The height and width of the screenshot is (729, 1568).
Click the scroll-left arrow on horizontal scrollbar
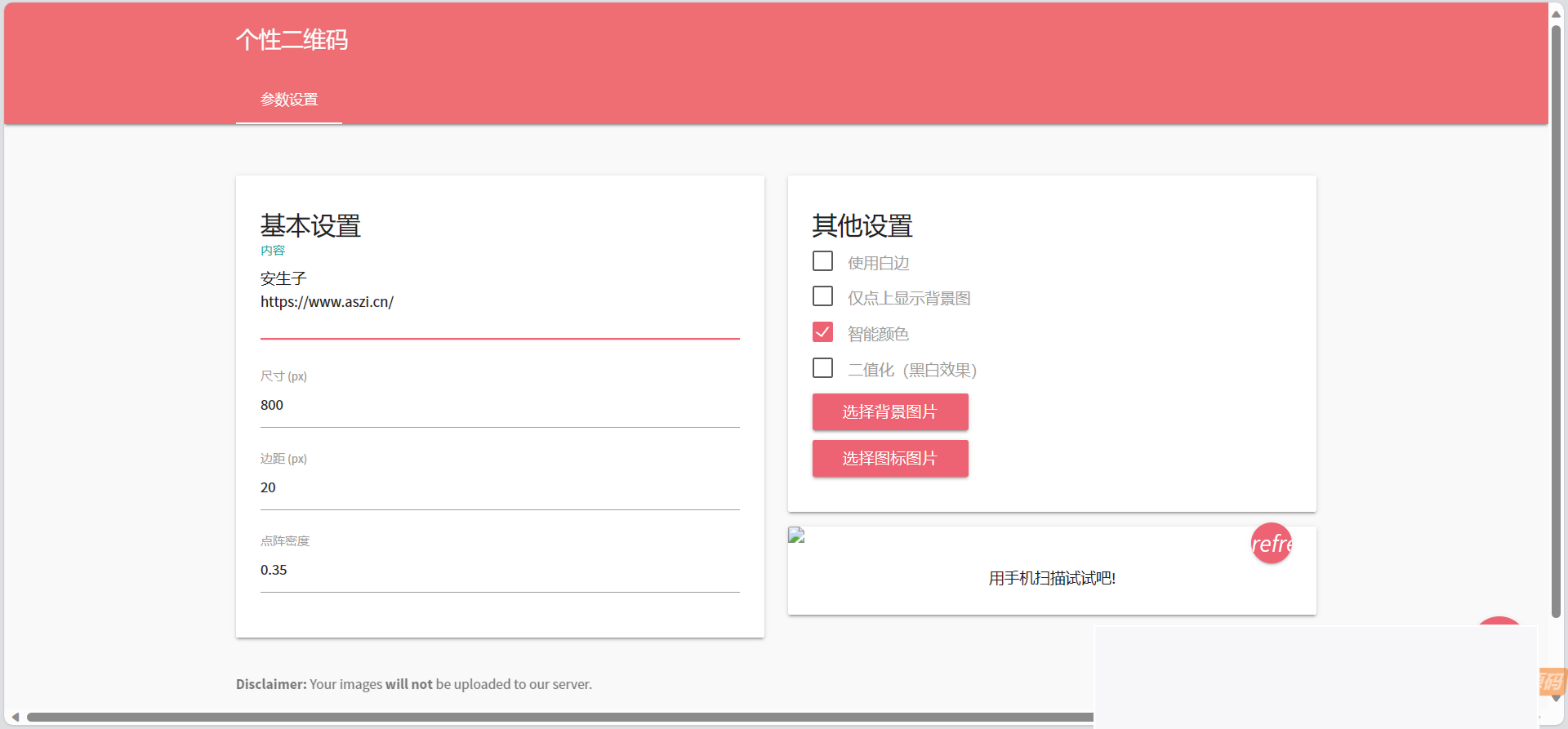click(15, 717)
